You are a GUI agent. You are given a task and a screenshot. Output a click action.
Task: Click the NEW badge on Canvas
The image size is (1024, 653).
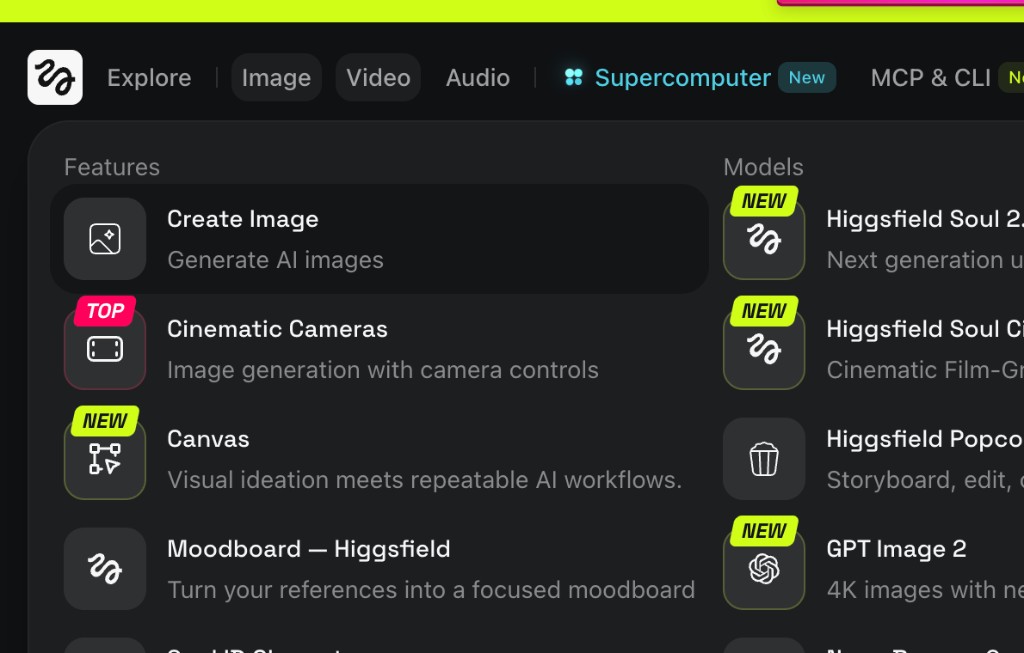tap(104, 421)
